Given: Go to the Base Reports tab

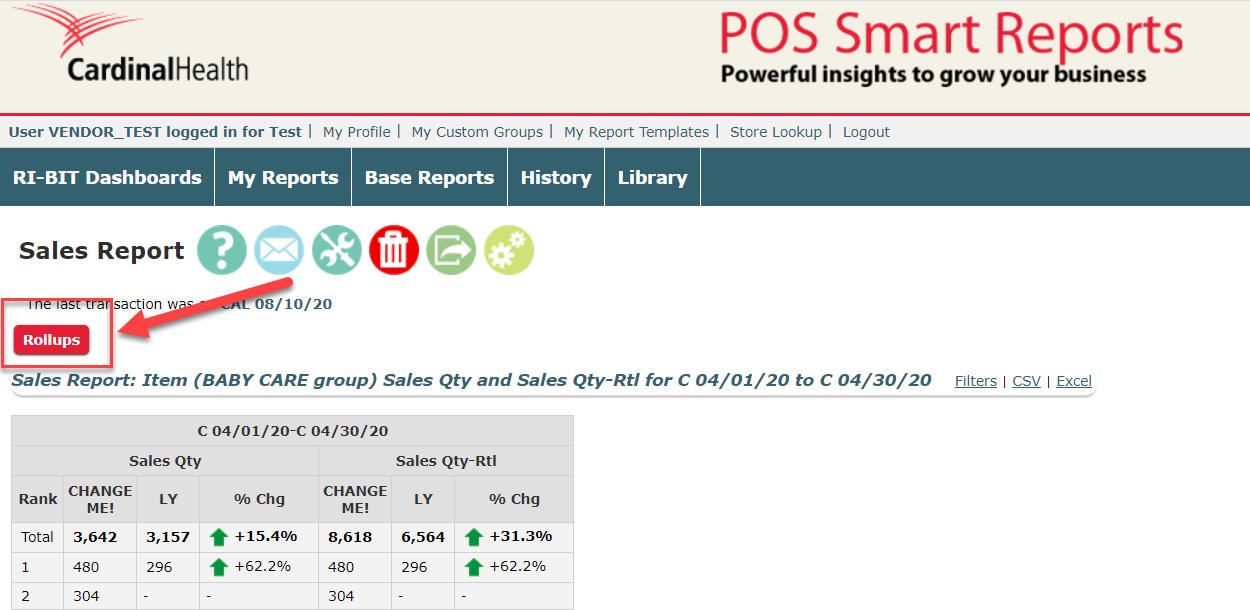Looking at the screenshot, I should click(x=429, y=178).
